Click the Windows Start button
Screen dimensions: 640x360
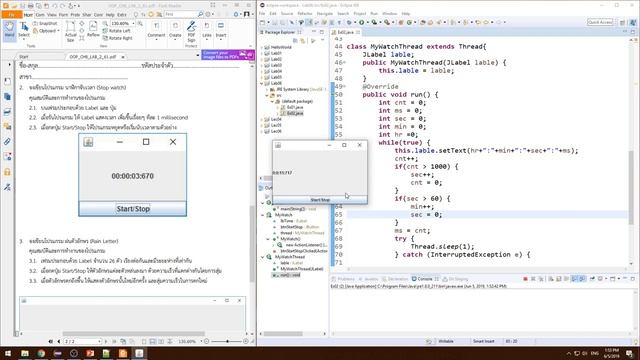(8, 353)
